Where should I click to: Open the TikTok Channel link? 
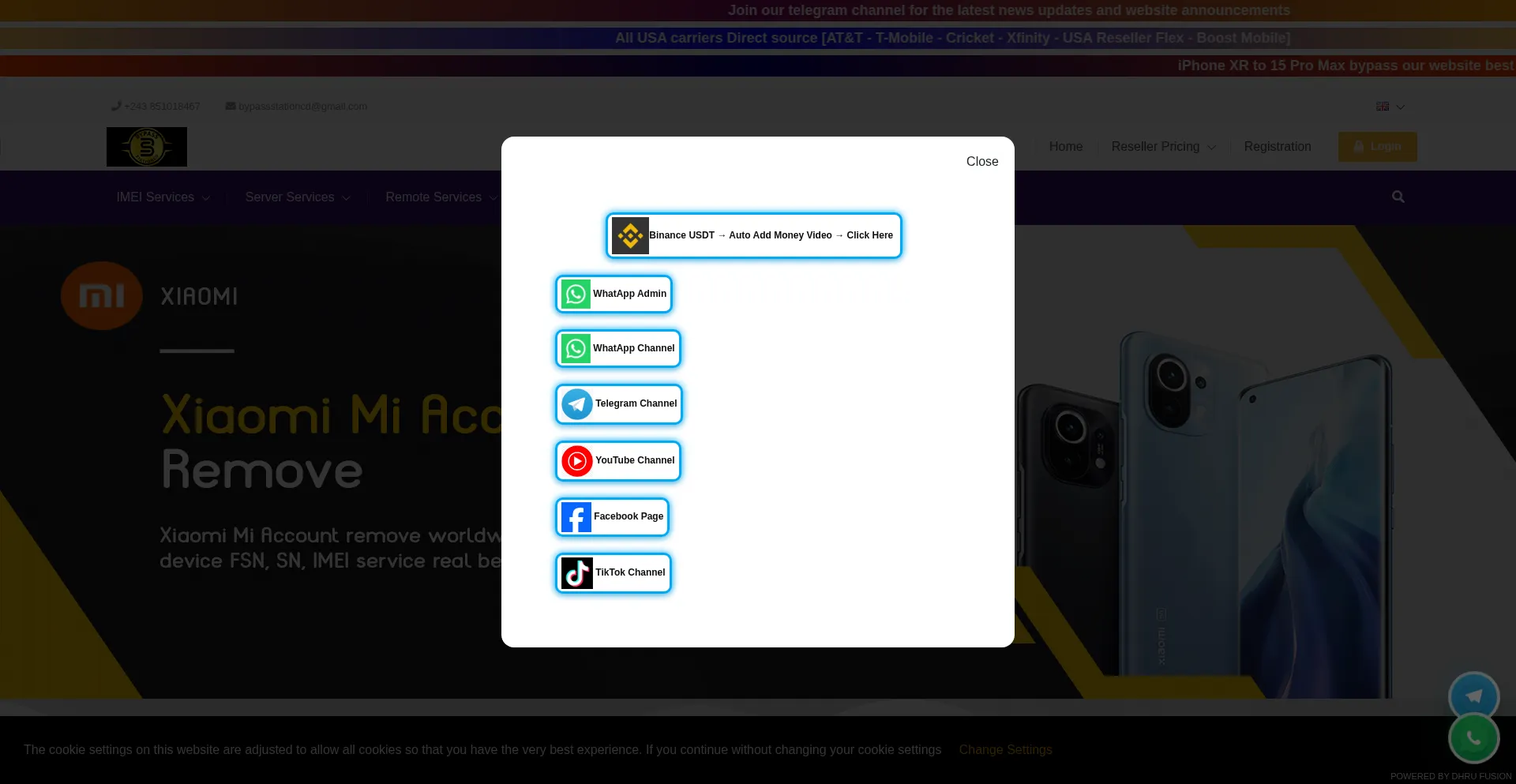pos(613,572)
